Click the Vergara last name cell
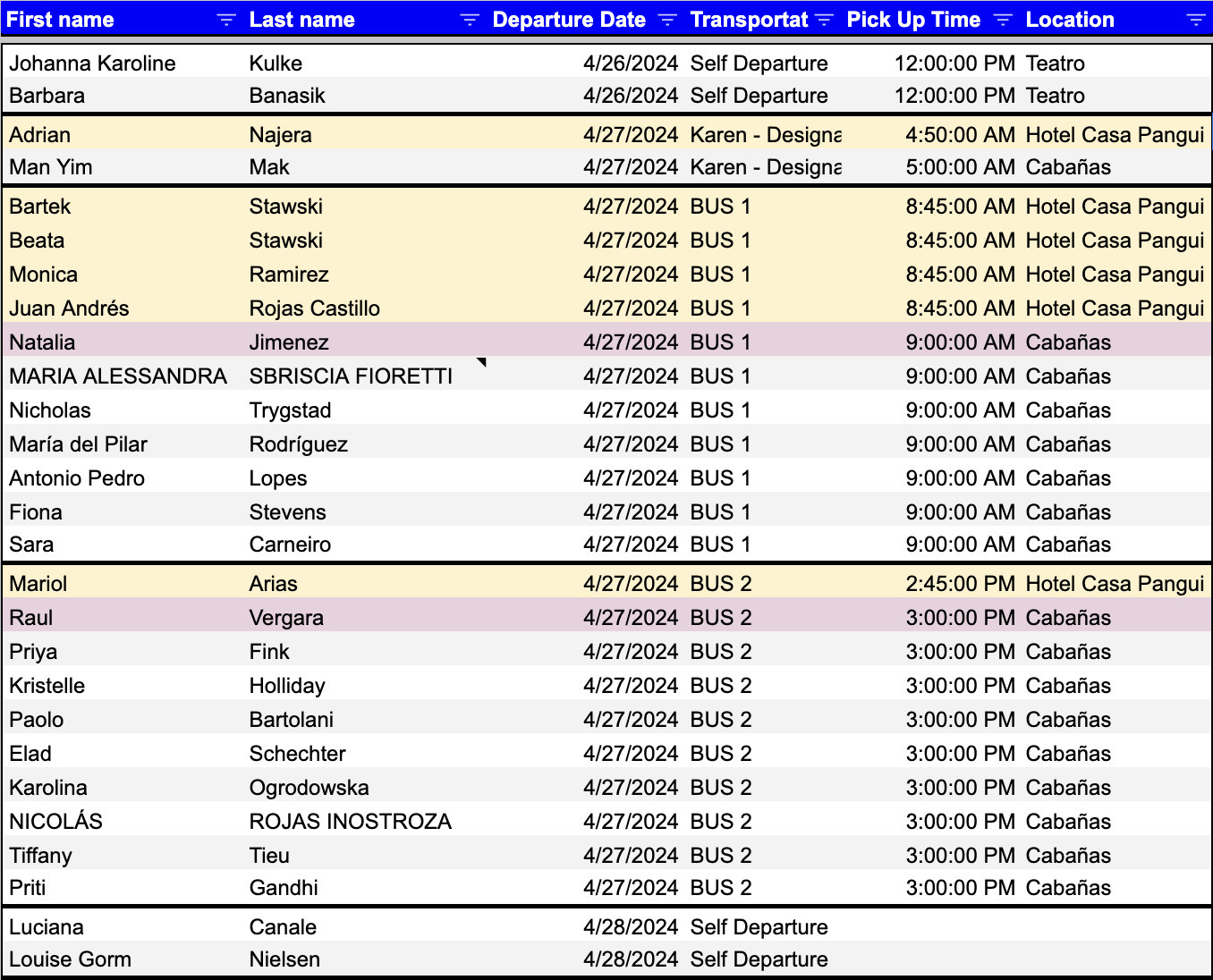Viewport: 1213px width, 980px height. 286,618
